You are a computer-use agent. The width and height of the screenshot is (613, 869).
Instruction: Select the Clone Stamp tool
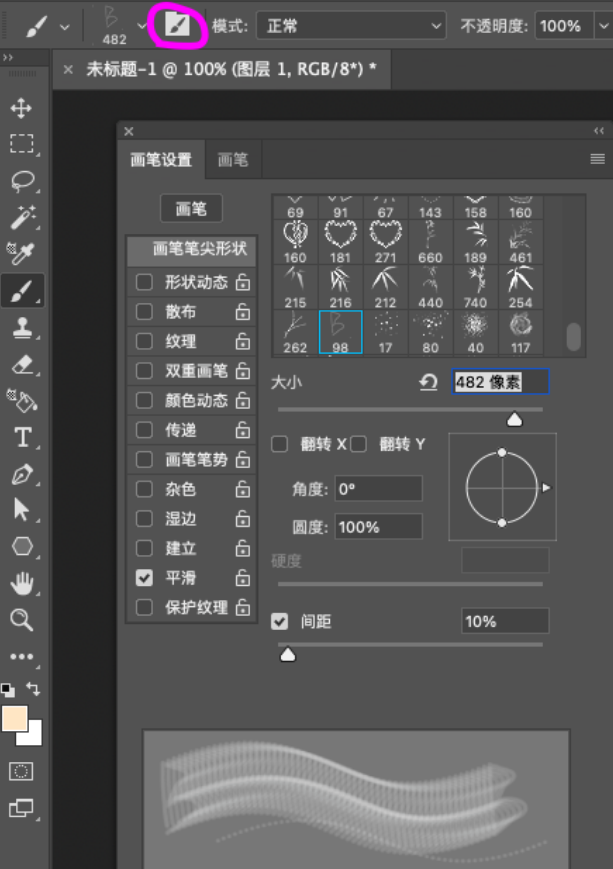point(22,327)
